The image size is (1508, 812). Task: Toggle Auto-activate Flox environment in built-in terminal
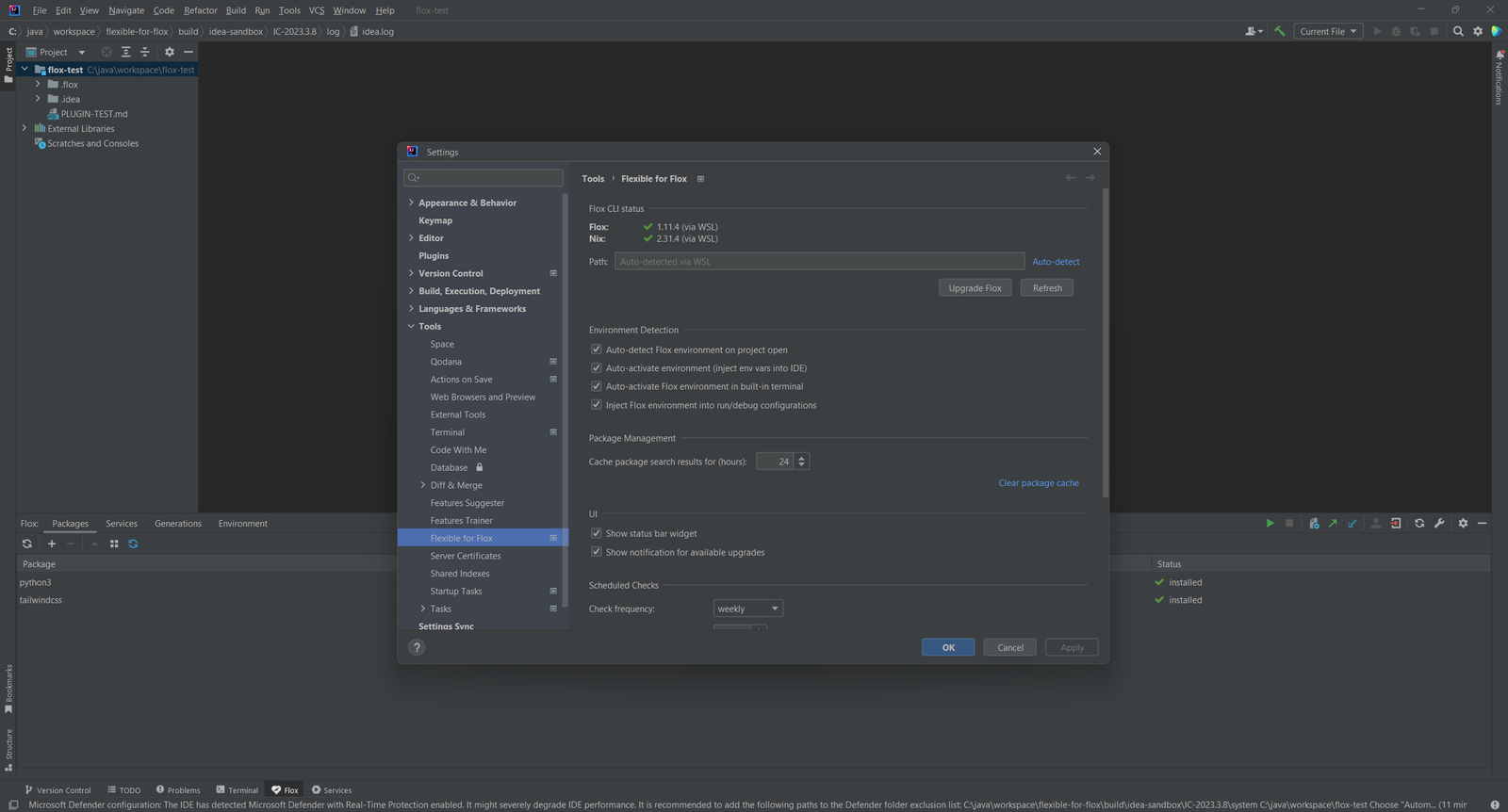coord(596,386)
